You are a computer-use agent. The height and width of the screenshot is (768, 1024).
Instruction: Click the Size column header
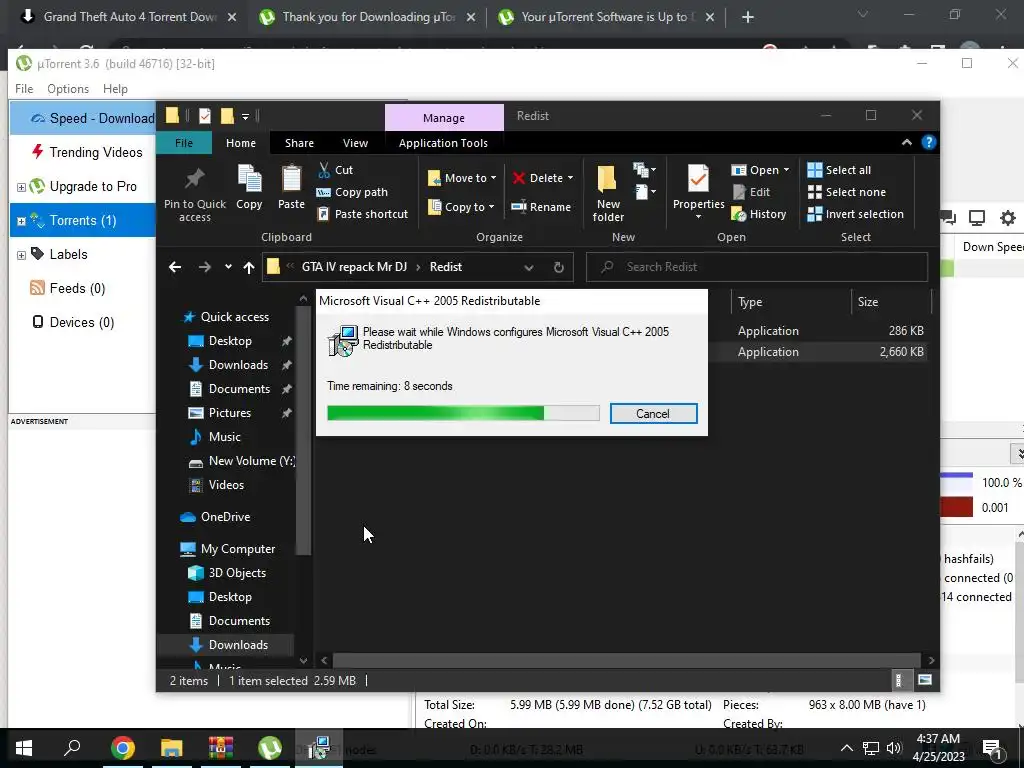click(x=891, y=302)
